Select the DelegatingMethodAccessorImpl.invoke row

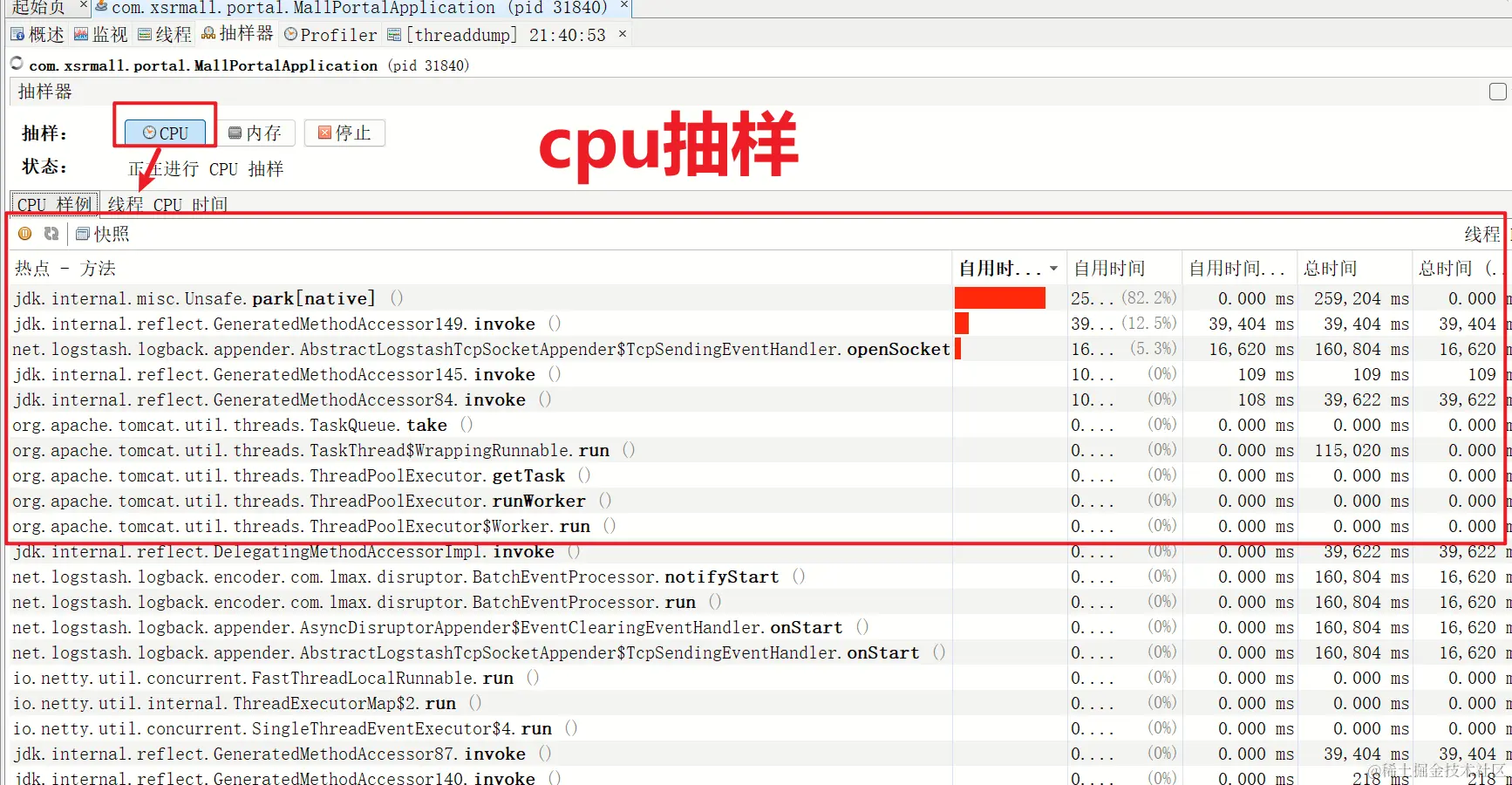coord(759,551)
